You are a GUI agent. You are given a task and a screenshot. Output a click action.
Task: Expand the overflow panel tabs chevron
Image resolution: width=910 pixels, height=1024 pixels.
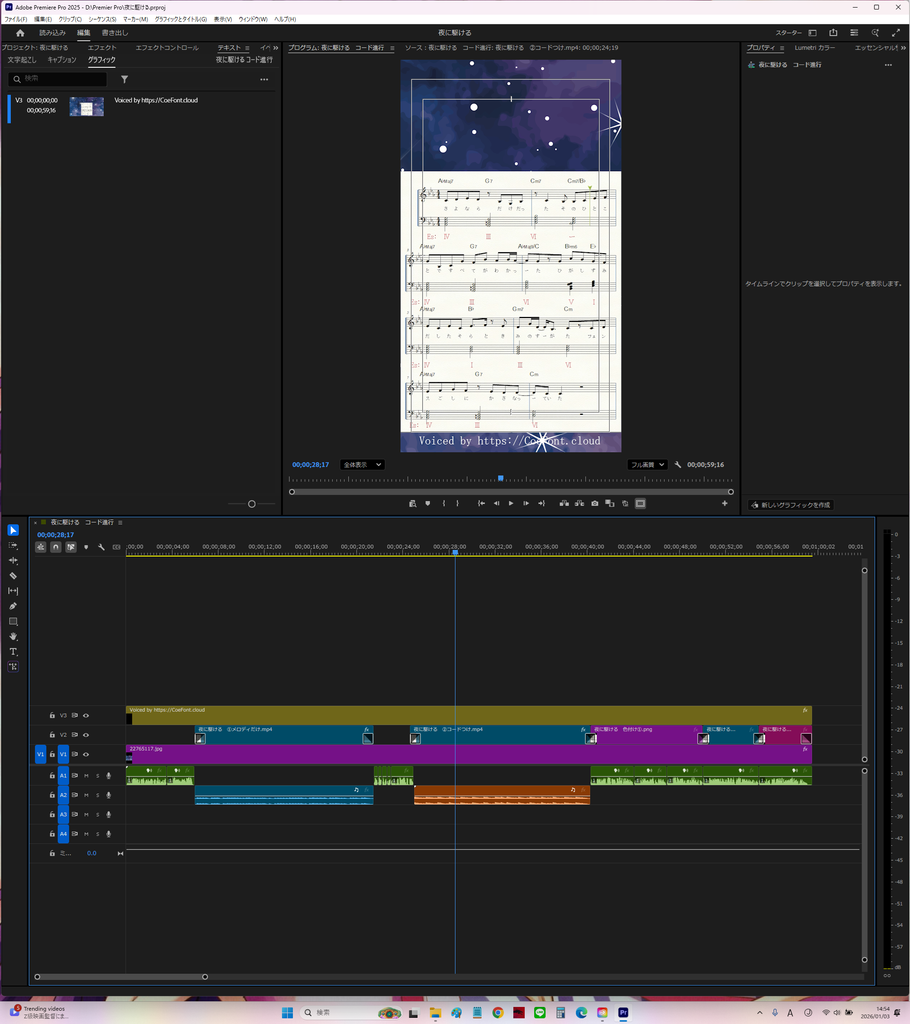coord(276,48)
